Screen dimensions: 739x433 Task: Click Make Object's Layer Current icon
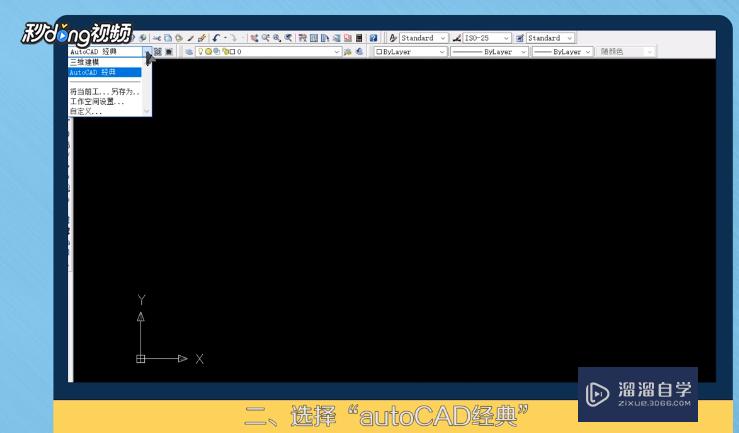click(x=347, y=51)
